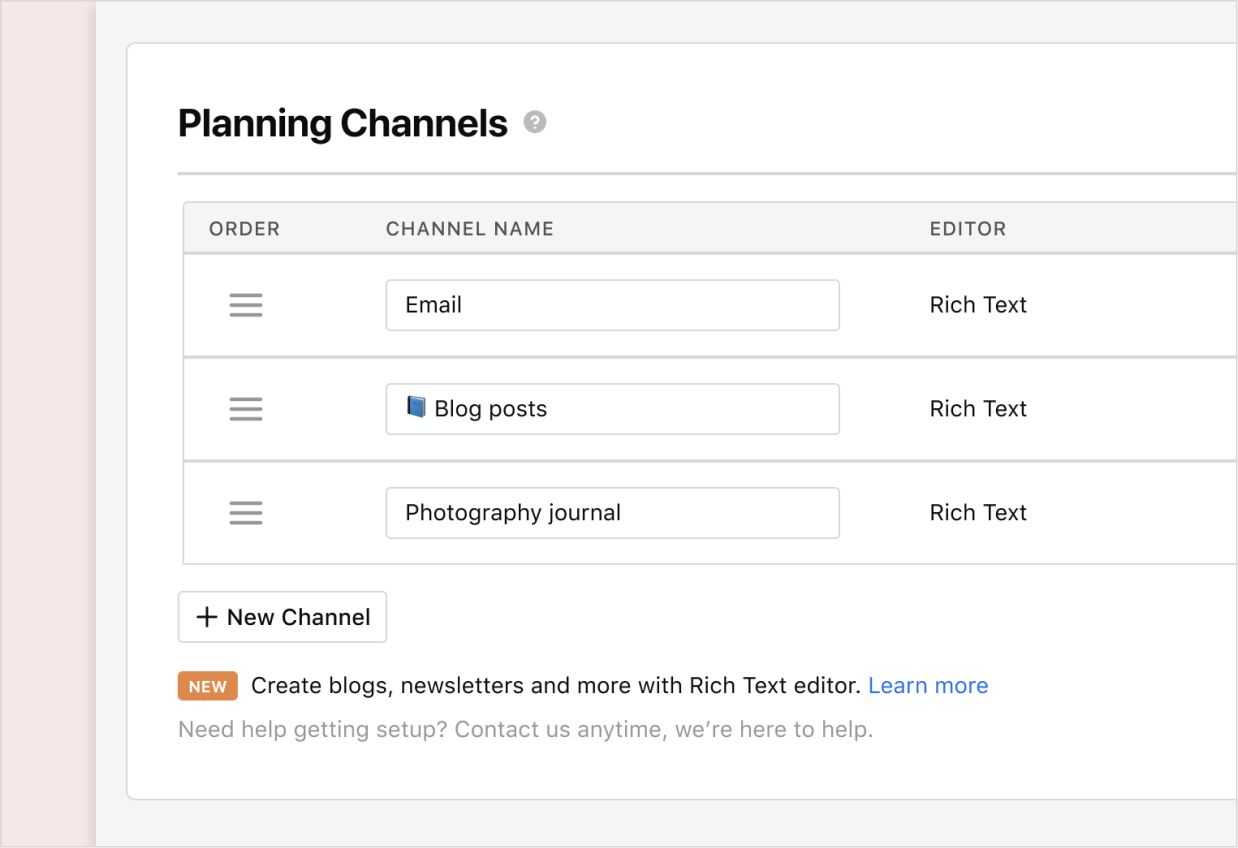The width and height of the screenshot is (1238, 848).
Task: Select Rich Text in the Blog posts row
Action: [978, 409]
